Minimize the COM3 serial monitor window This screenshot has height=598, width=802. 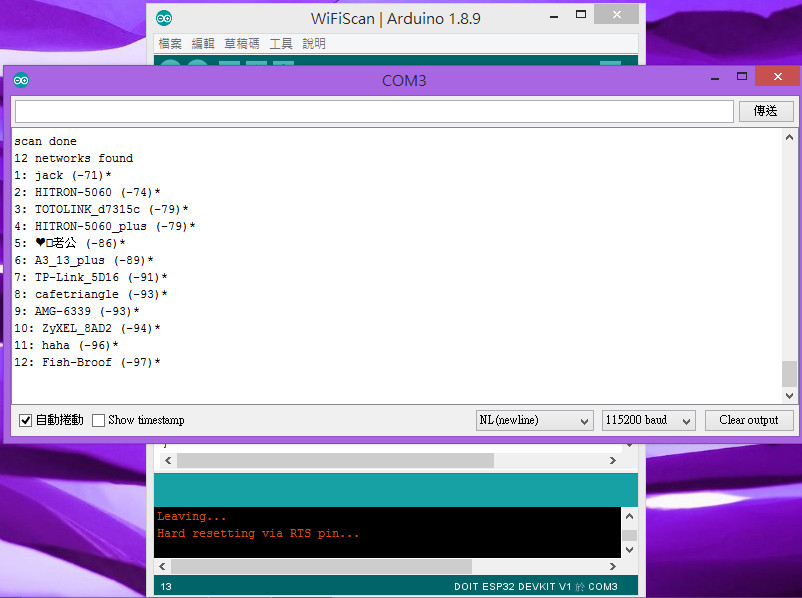click(715, 77)
